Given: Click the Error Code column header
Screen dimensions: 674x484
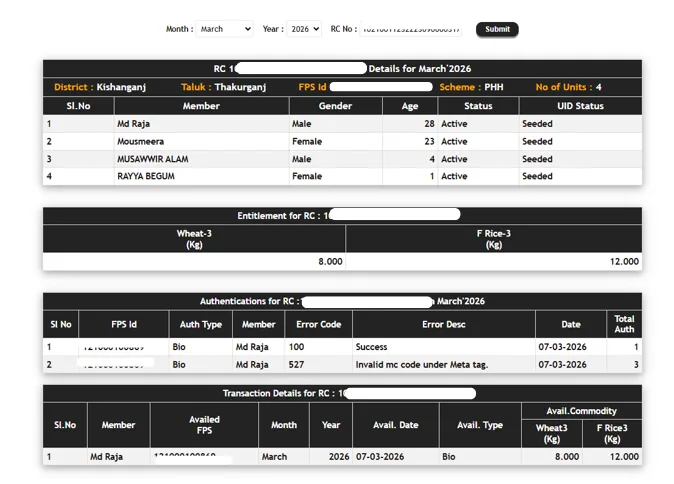Looking at the screenshot, I should point(319,324).
